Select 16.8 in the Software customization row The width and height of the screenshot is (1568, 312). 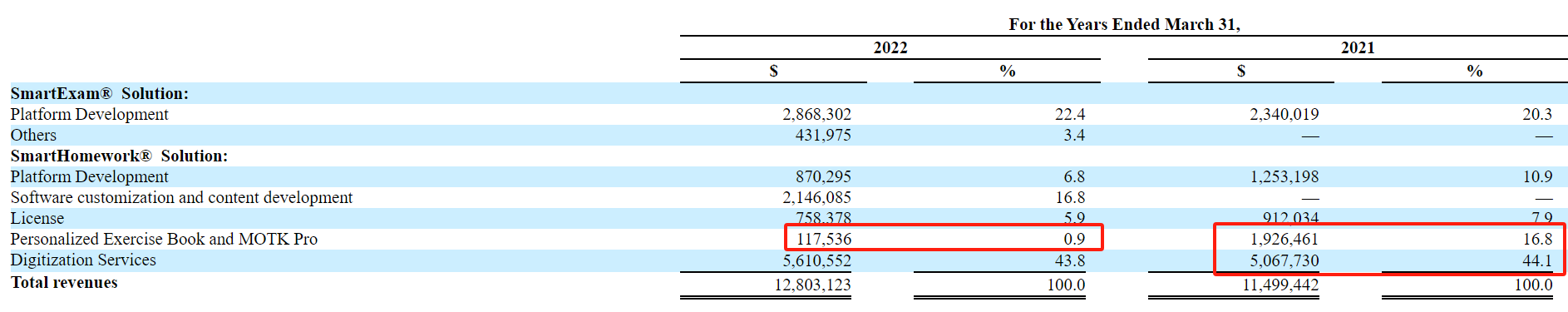1070,197
